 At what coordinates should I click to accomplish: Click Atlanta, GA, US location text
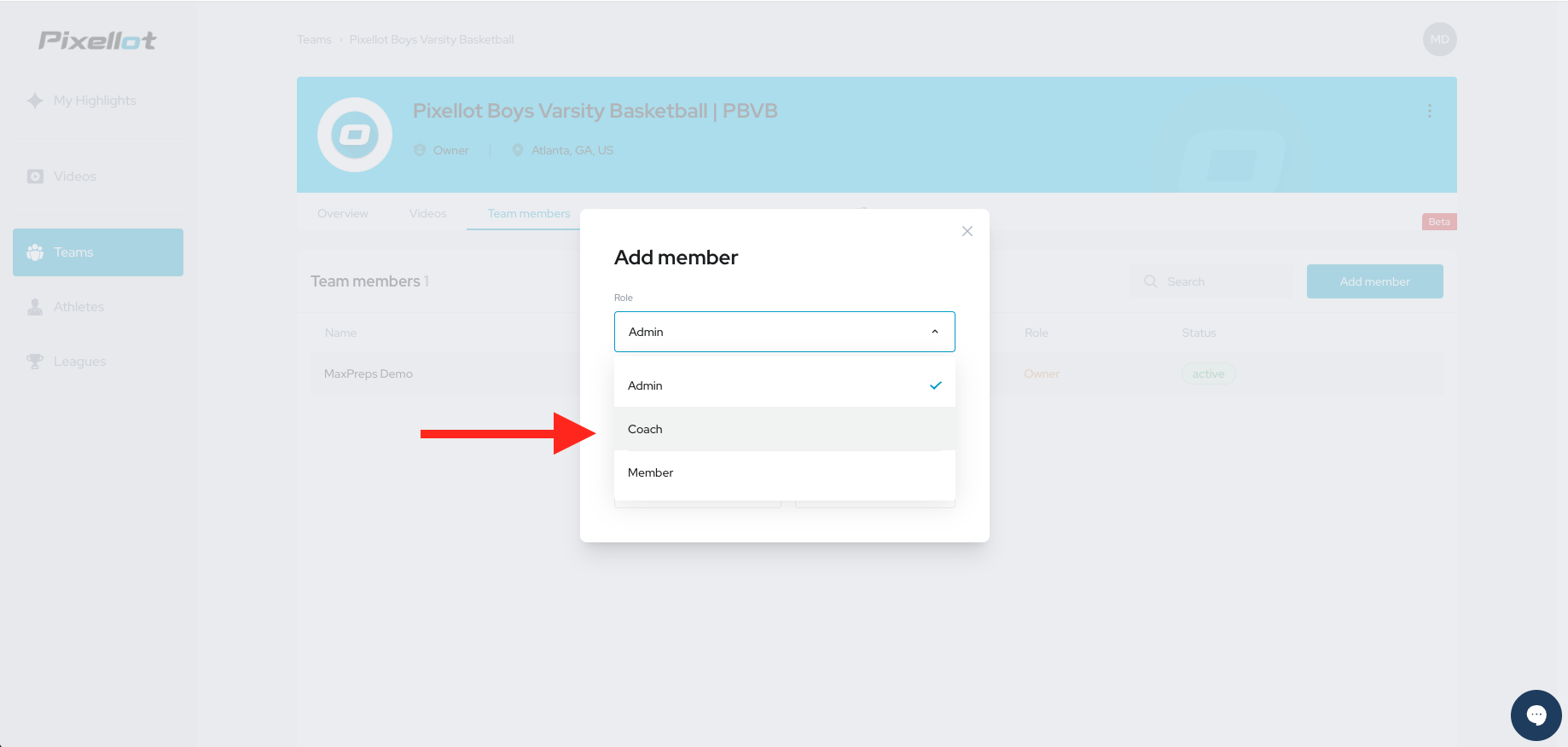[572, 150]
